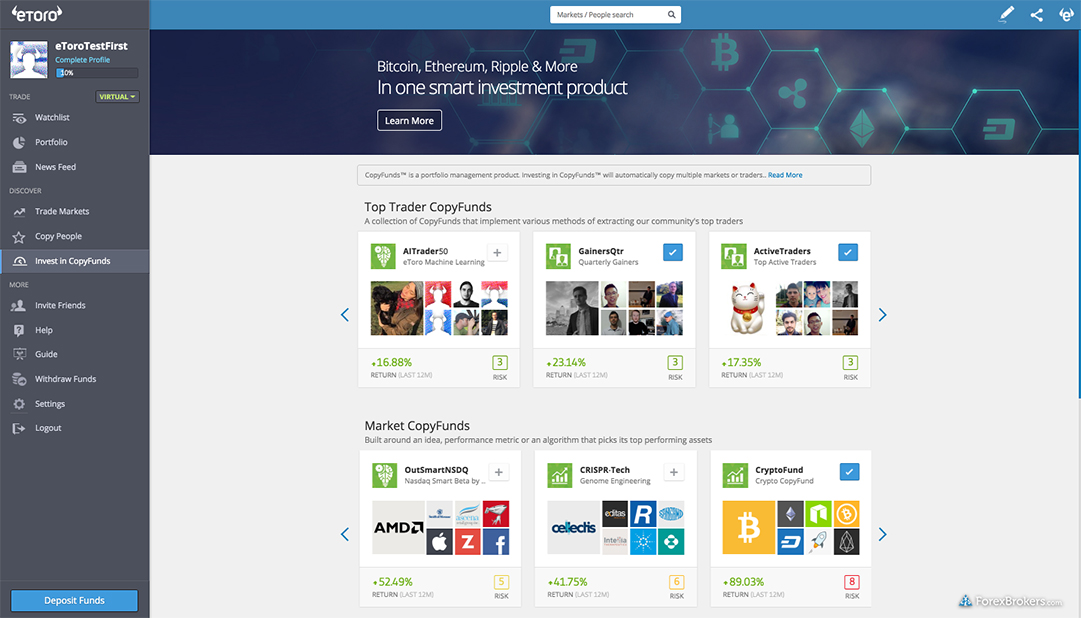Click the eToroTestFirst profile avatar
1081x618 pixels.
(29, 59)
